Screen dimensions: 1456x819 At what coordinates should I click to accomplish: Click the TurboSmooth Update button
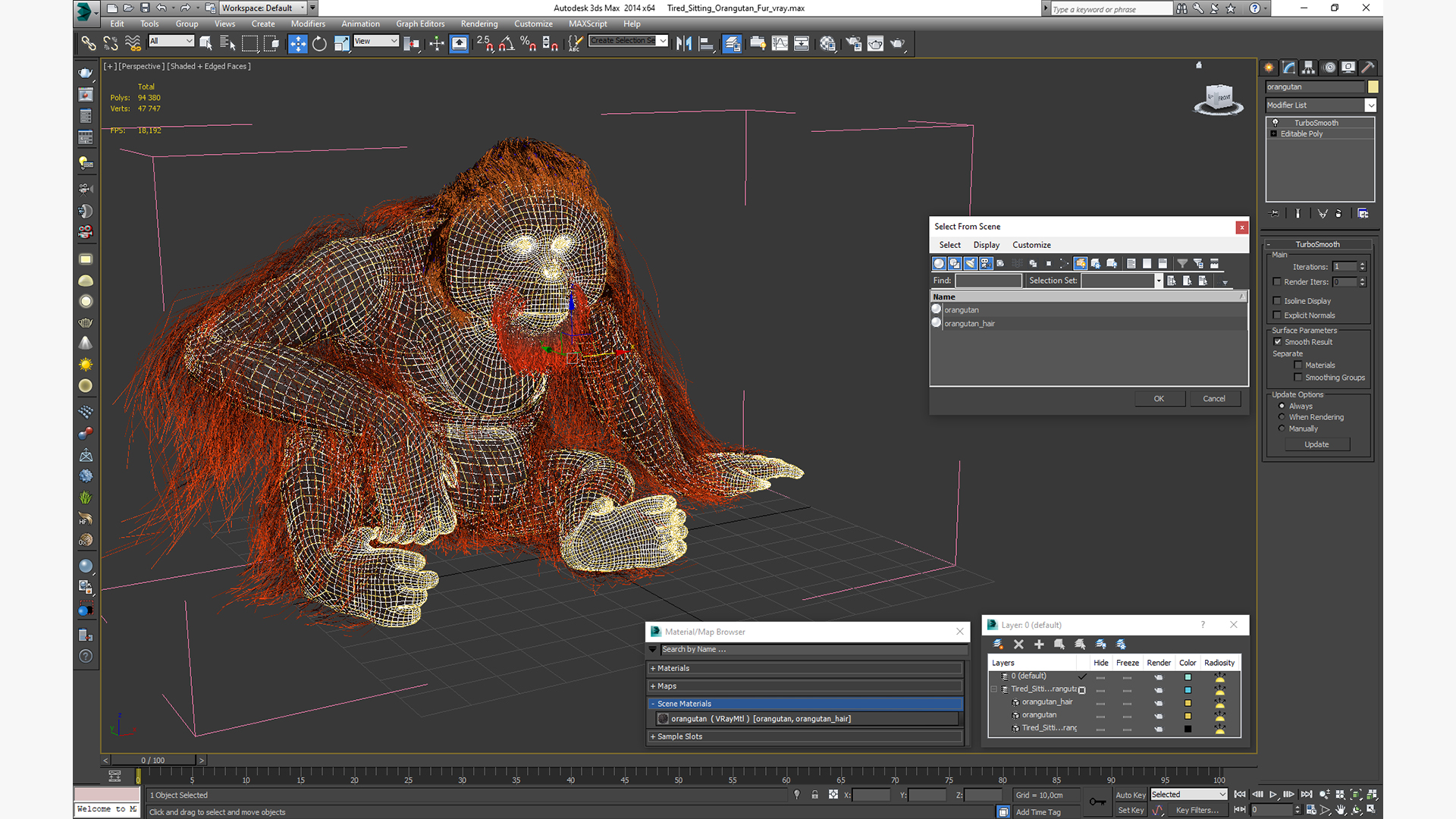pyautogui.click(x=1316, y=445)
